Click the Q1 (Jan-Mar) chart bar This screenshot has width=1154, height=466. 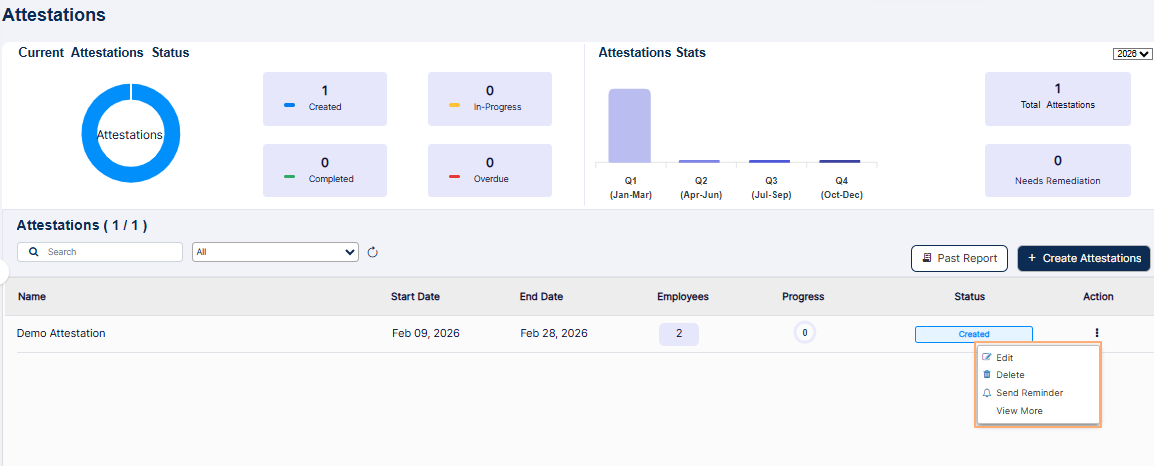coord(630,125)
